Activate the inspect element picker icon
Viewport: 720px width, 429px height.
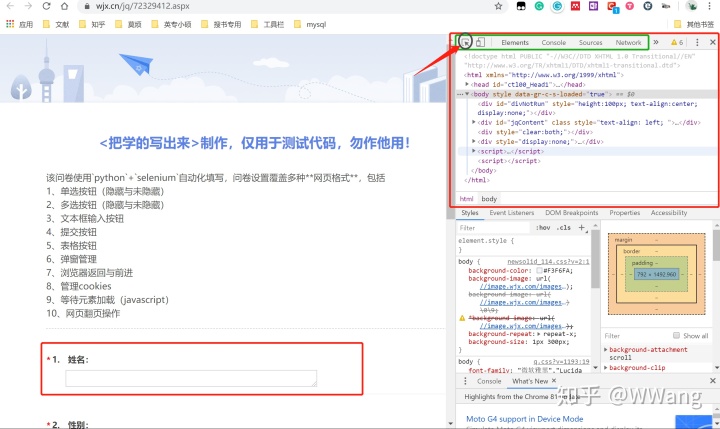coord(465,42)
